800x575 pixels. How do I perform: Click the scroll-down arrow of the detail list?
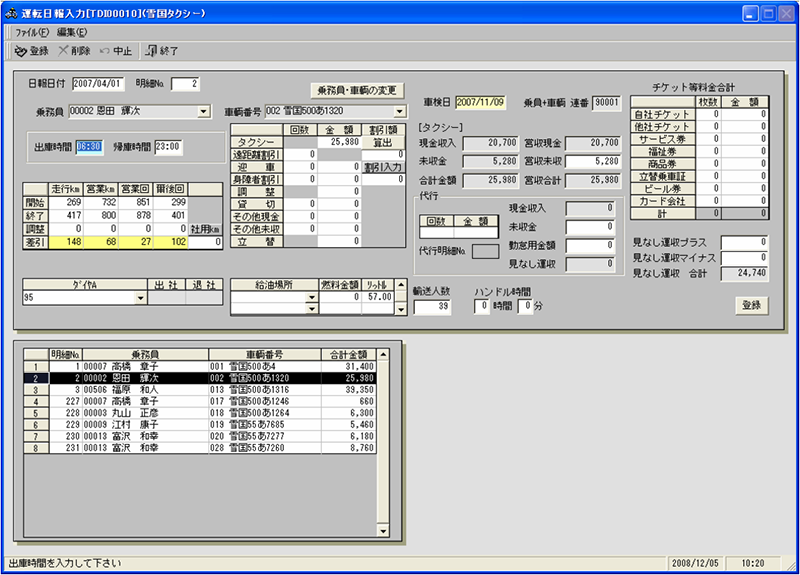(x=383, y=531)
